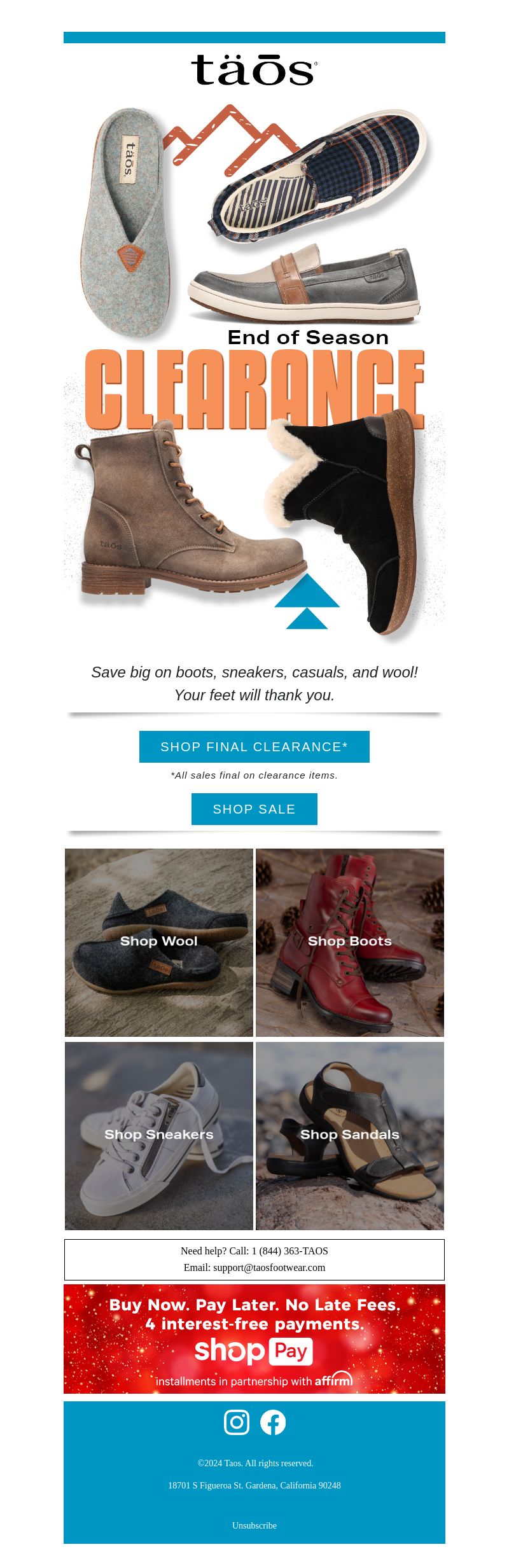The width and height of the screenshot is (509, 1568).
Task: Open the Facebook icon in footer
Action: point(273,1422)
